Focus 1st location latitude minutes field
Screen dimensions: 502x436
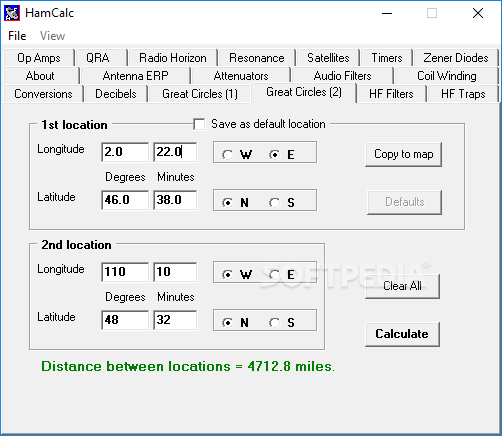(x=175, y=200)
